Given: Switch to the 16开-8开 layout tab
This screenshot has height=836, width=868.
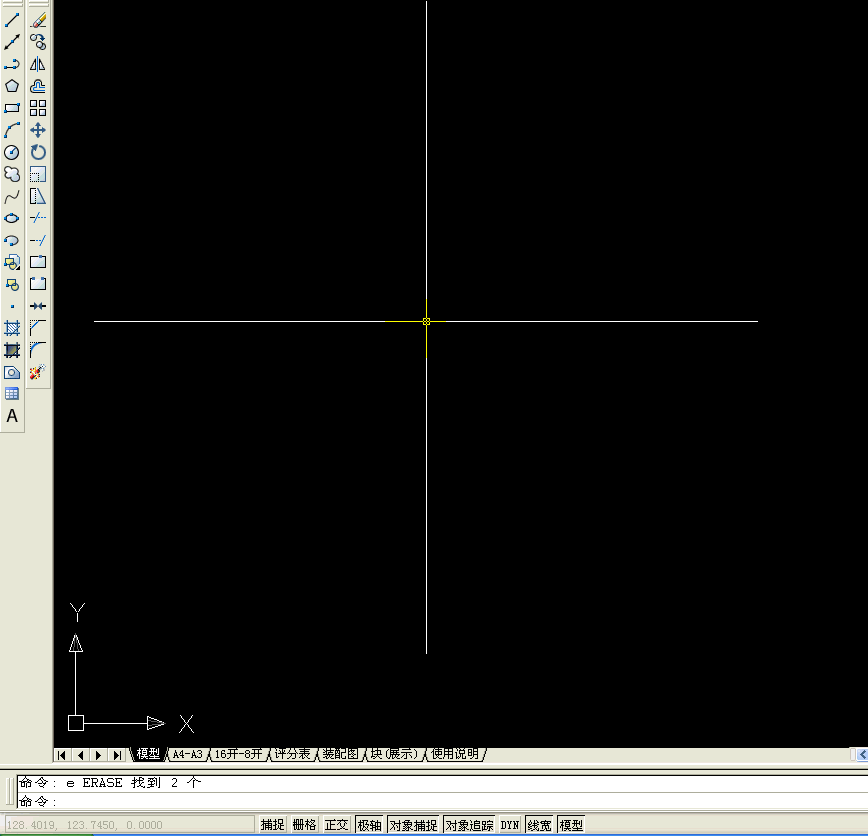Looking at the screenshot, I should (x=239, y=754).
